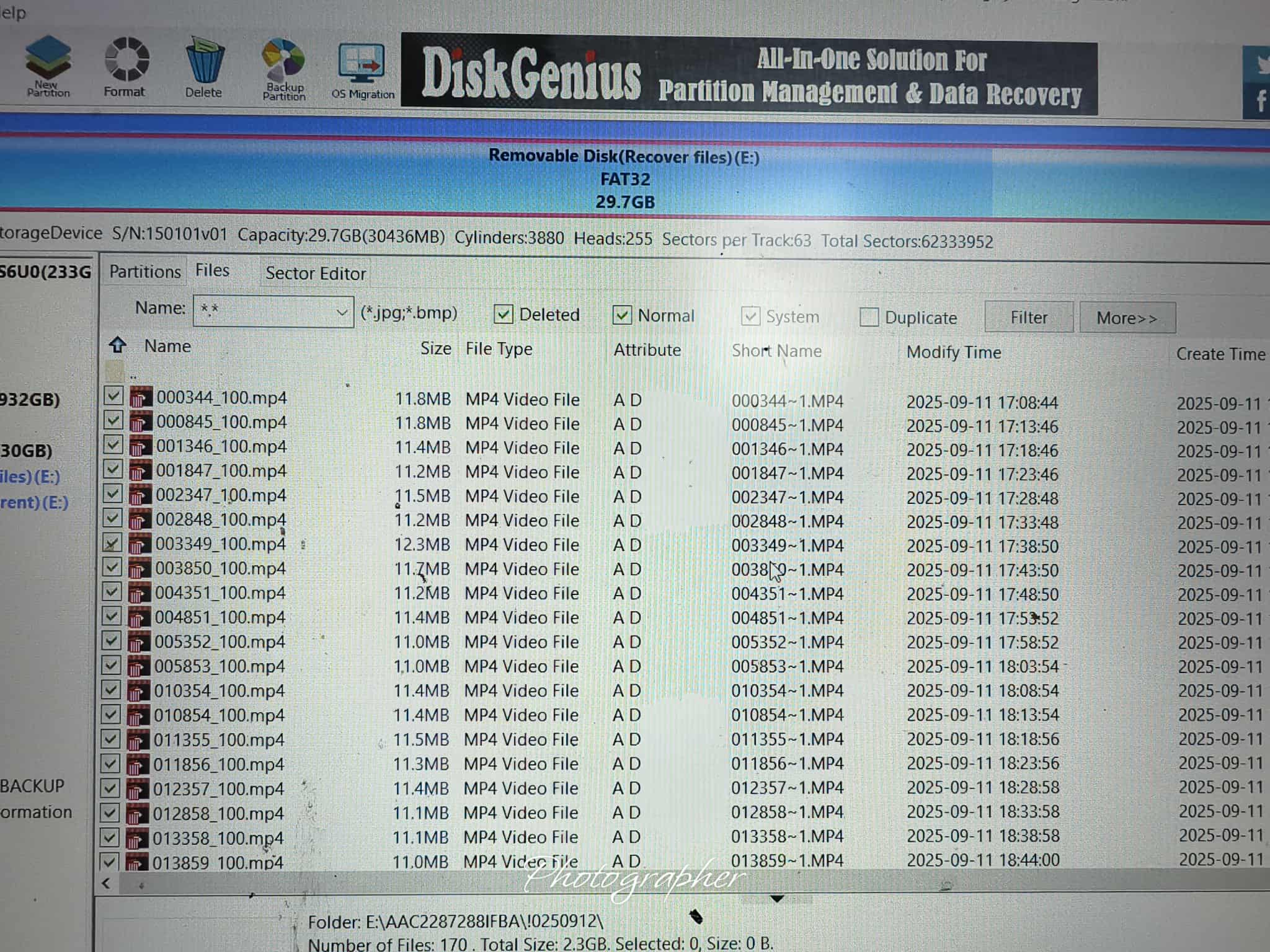
Task: Click the Attribute column header
Action: coord(647,350)
